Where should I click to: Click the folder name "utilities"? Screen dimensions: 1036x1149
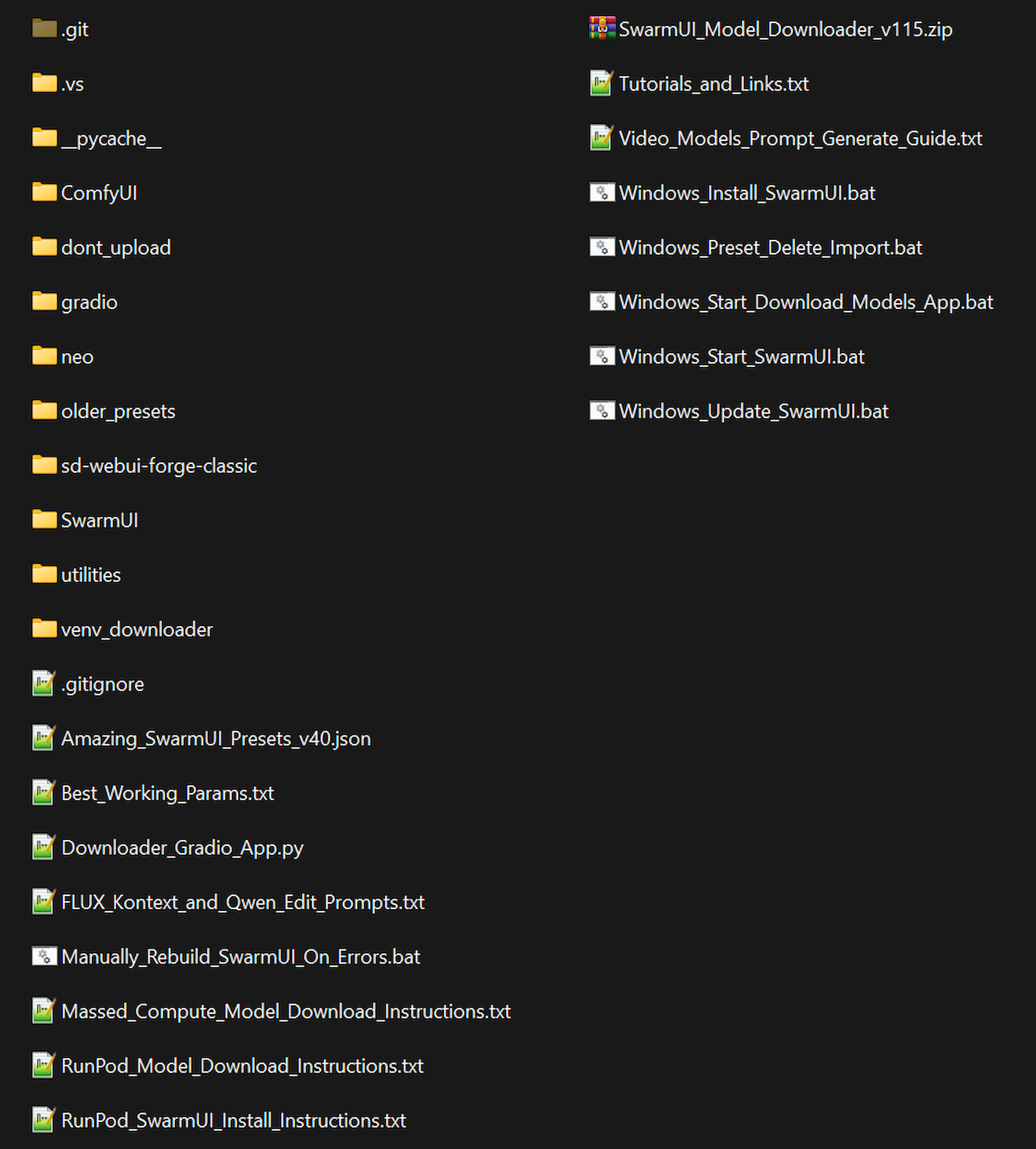[91, 575]
